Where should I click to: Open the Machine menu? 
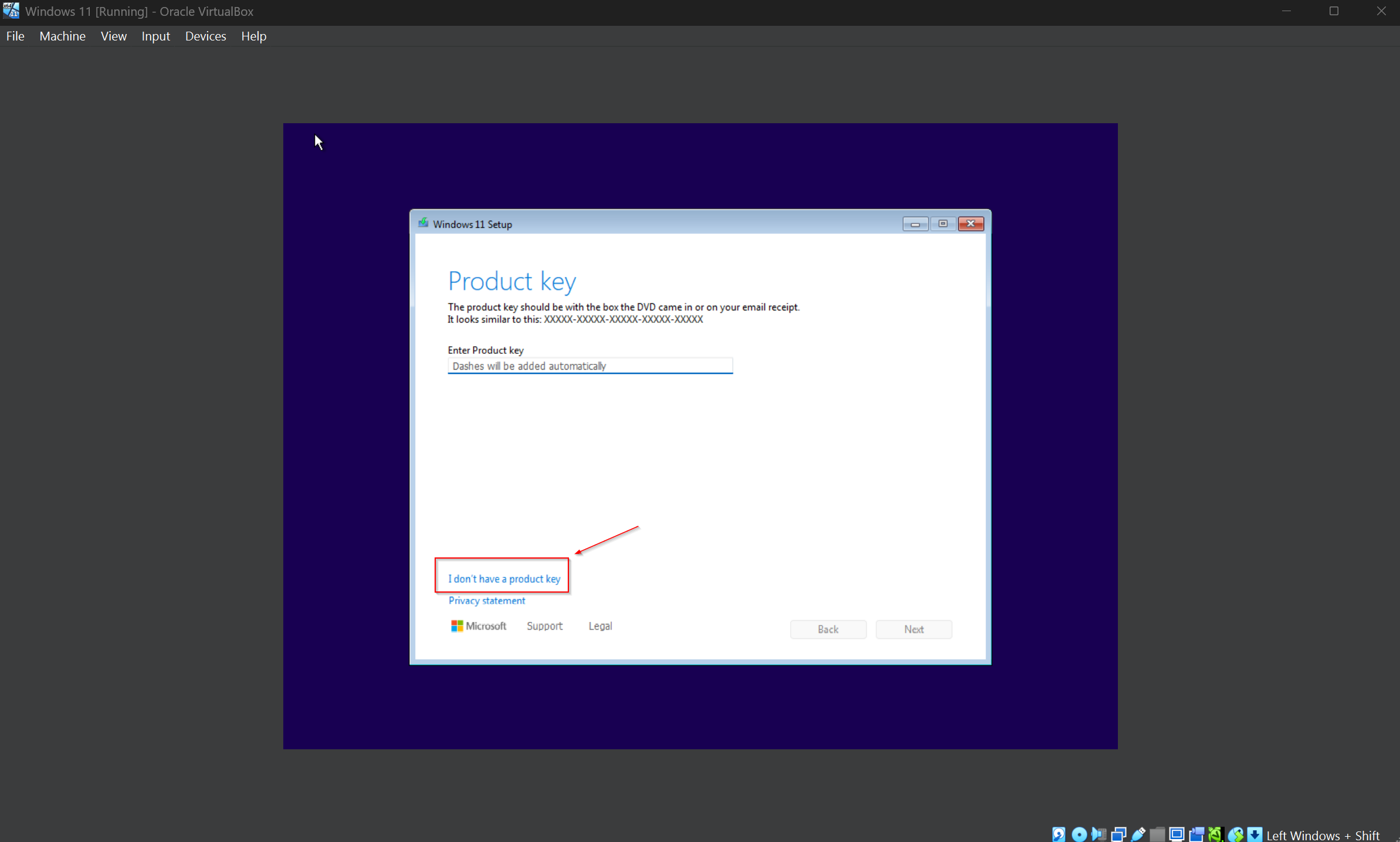click(x=62, y=36)
